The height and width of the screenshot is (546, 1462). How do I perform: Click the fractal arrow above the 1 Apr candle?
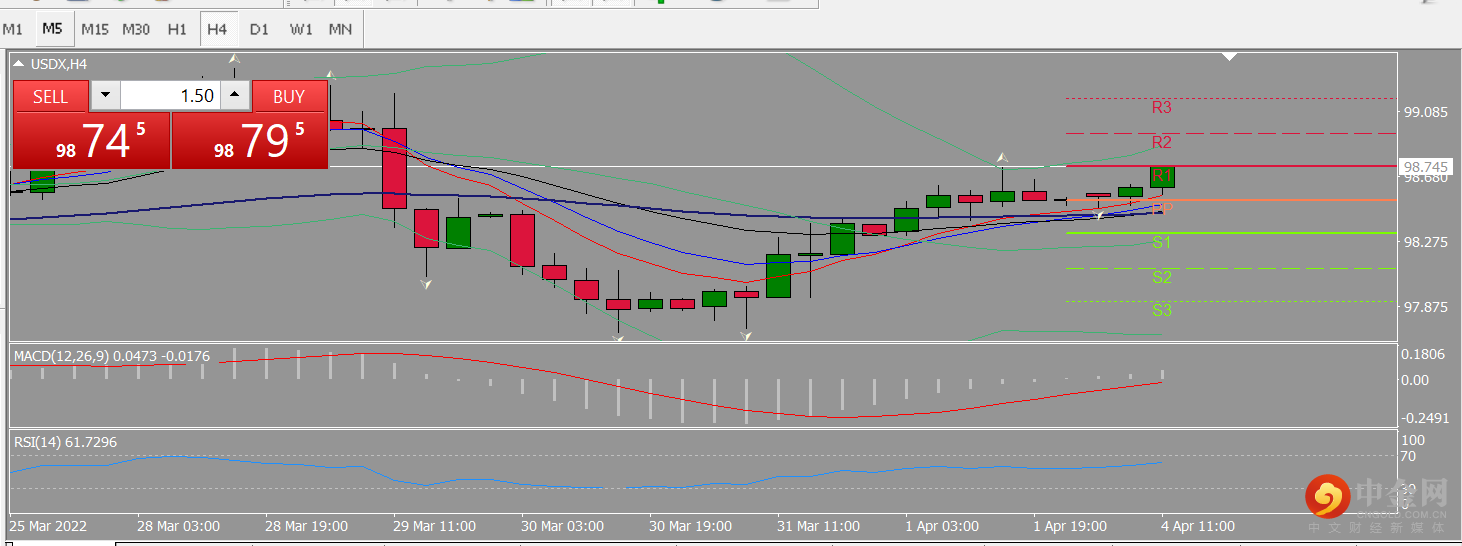(1001, 158)
